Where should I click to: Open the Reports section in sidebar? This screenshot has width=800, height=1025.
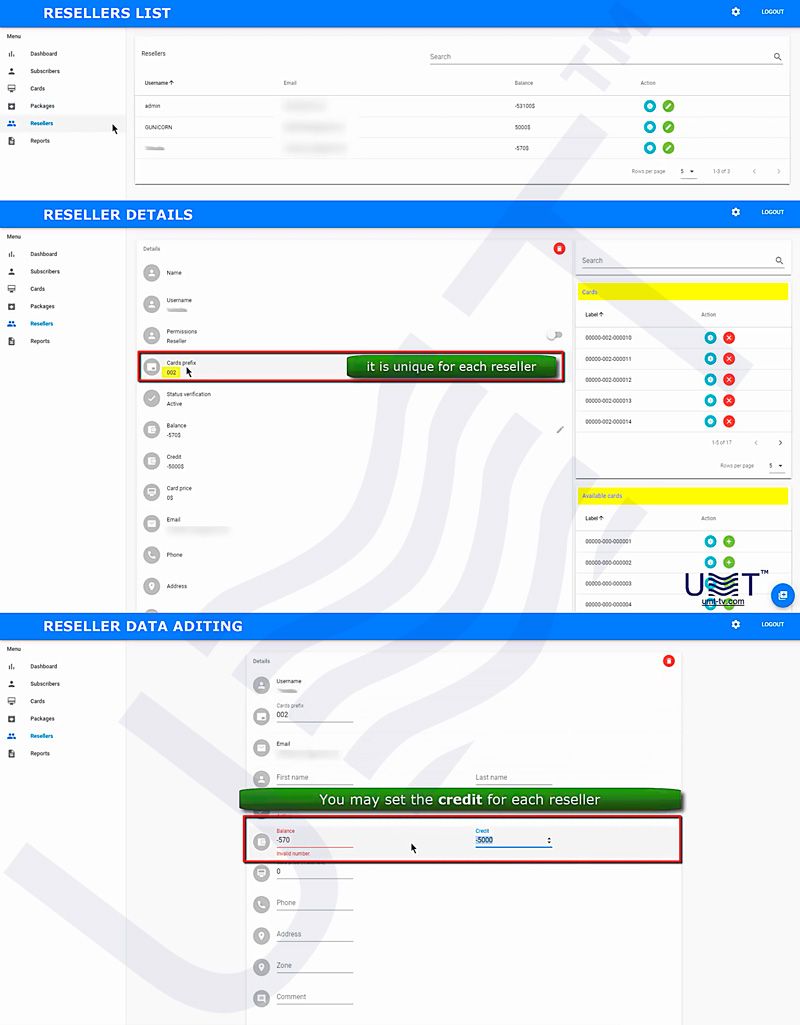tap(41, 140)
